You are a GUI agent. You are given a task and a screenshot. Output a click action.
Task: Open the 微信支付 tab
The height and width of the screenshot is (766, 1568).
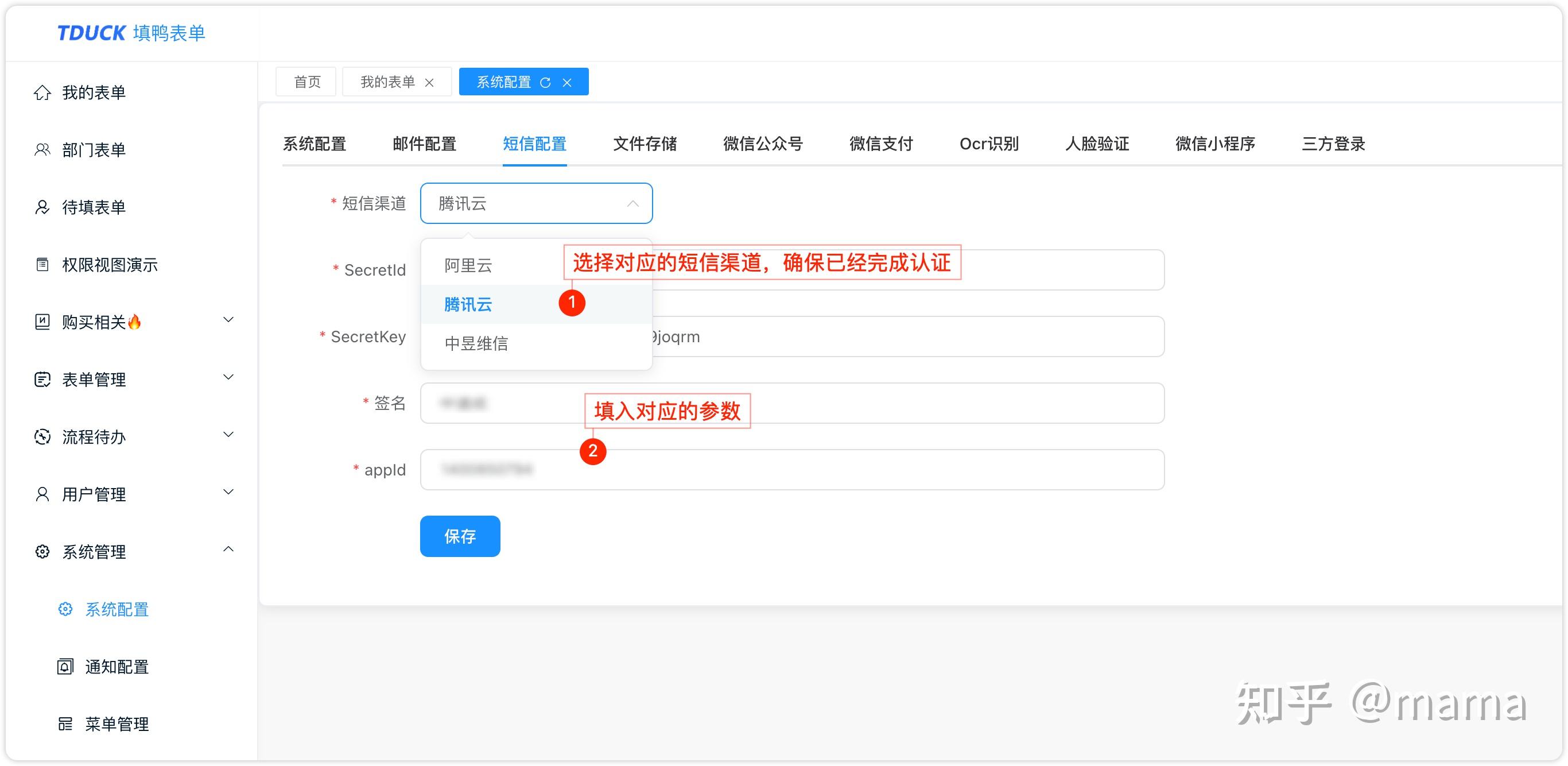pos(881,144)
